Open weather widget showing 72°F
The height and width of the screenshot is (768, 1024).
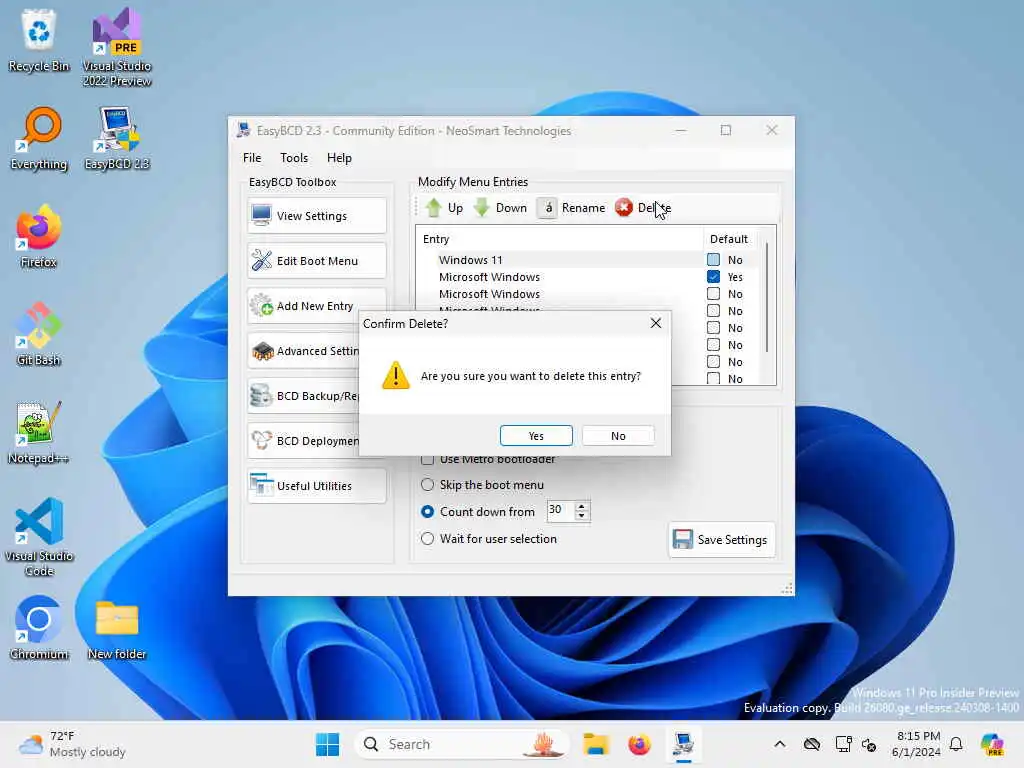(72, 744)
